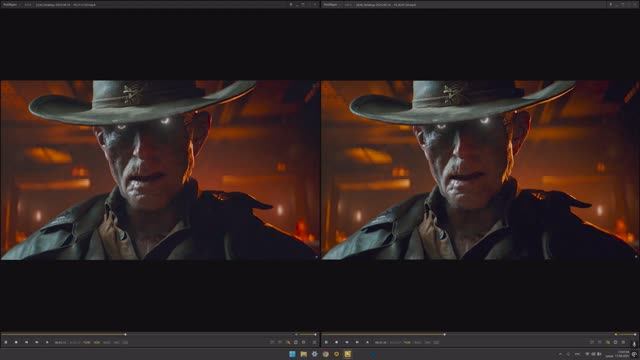Open the PotPlayer menu in the left window
This screenshot has width=640, height=360.
10,4
